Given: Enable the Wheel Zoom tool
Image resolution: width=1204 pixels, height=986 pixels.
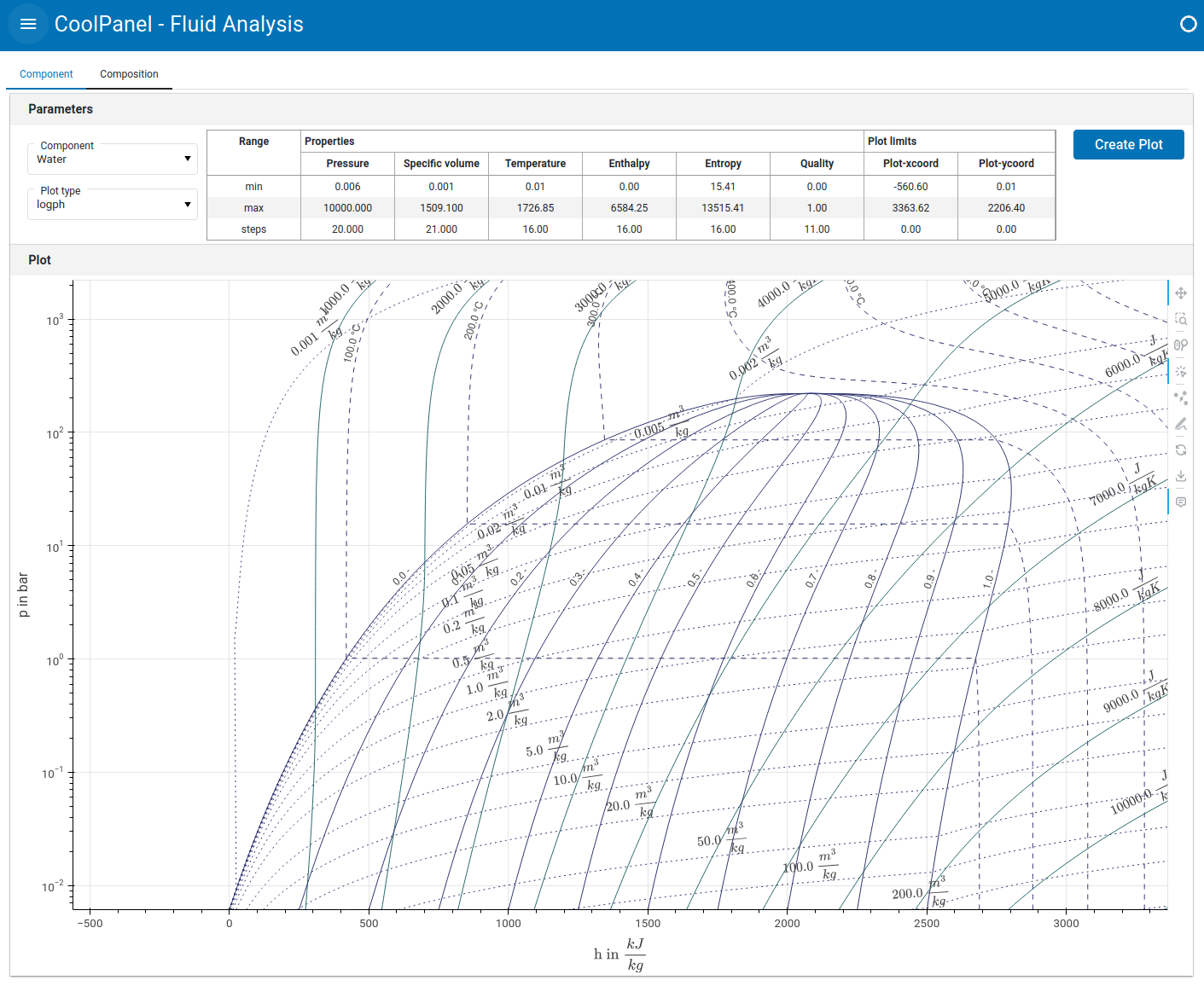Looking at the screenshot, I should tap(1181, 345).
